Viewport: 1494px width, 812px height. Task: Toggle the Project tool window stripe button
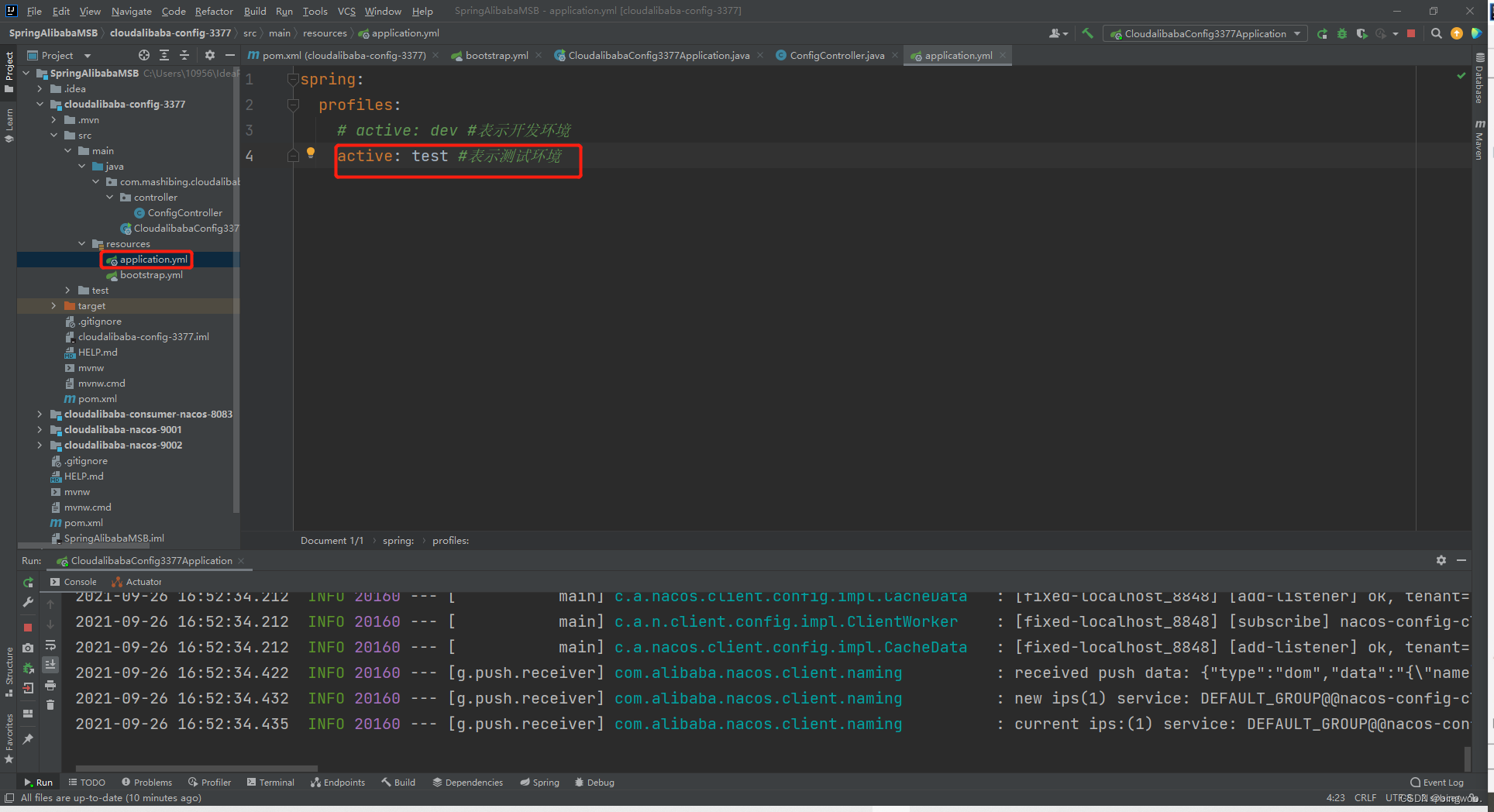pyautogui.click(x=9, y=71)
